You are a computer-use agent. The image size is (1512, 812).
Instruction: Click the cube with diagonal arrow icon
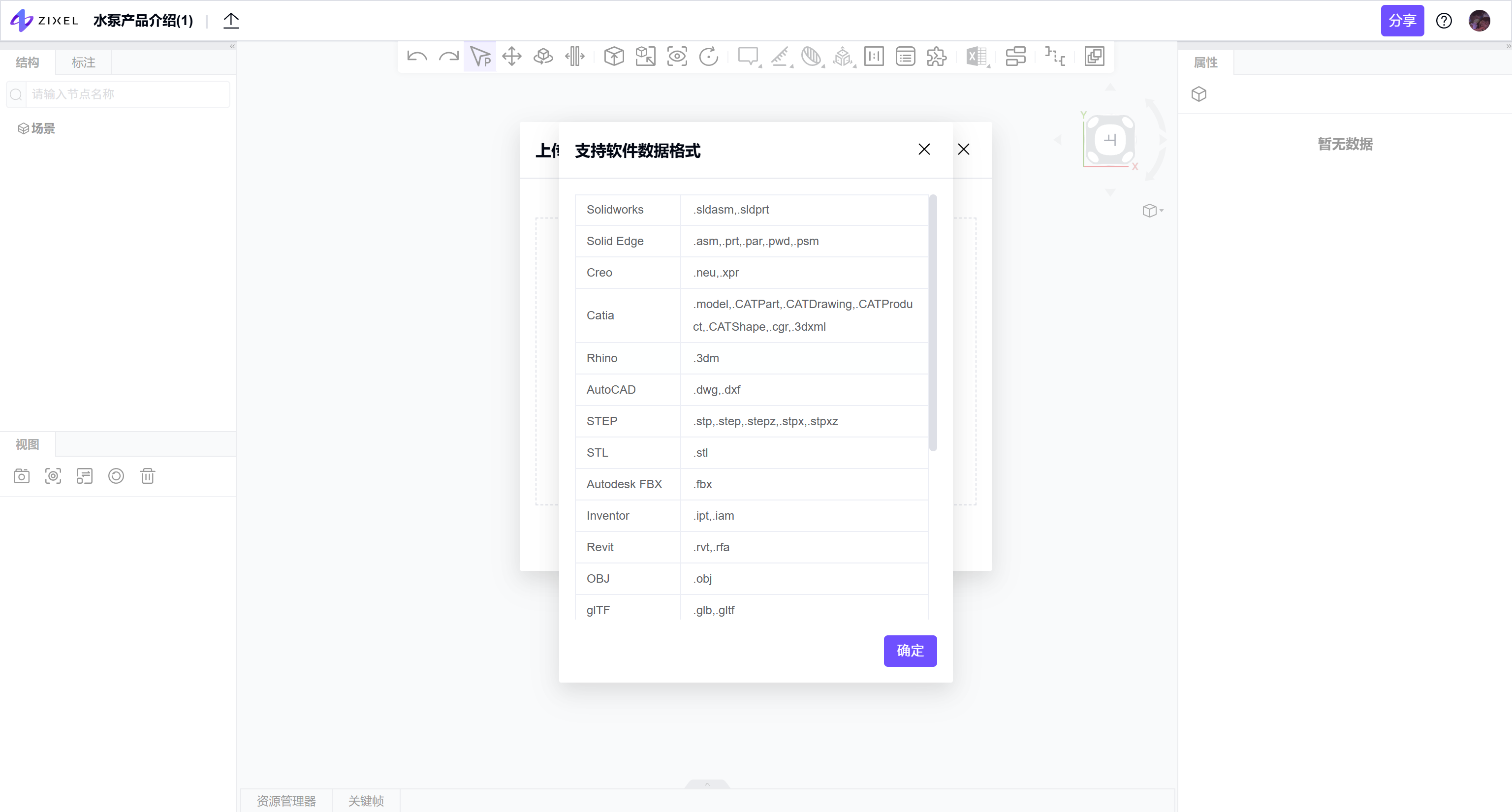(646, 57)
